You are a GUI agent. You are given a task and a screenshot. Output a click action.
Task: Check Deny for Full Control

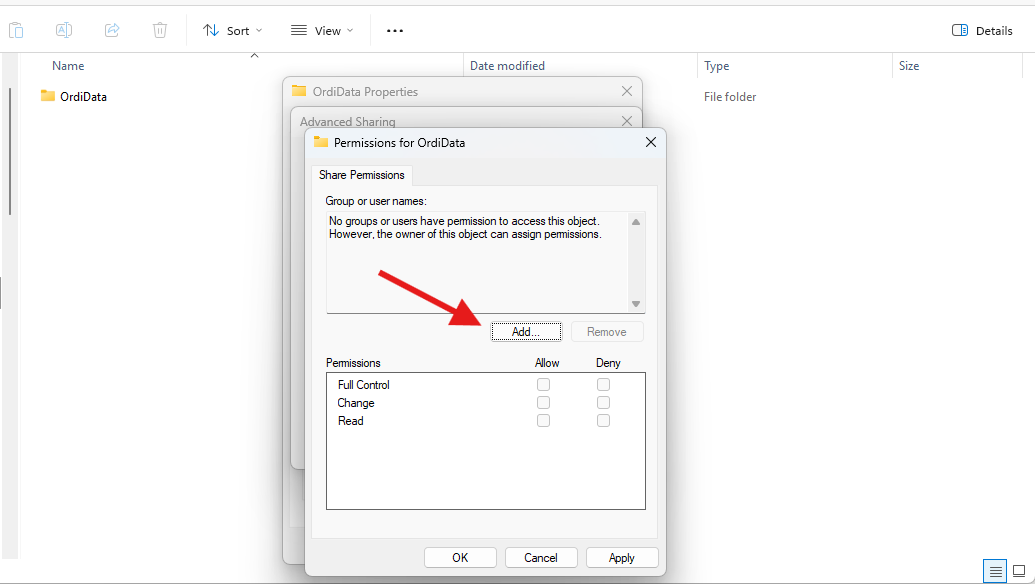coord(603,384)
